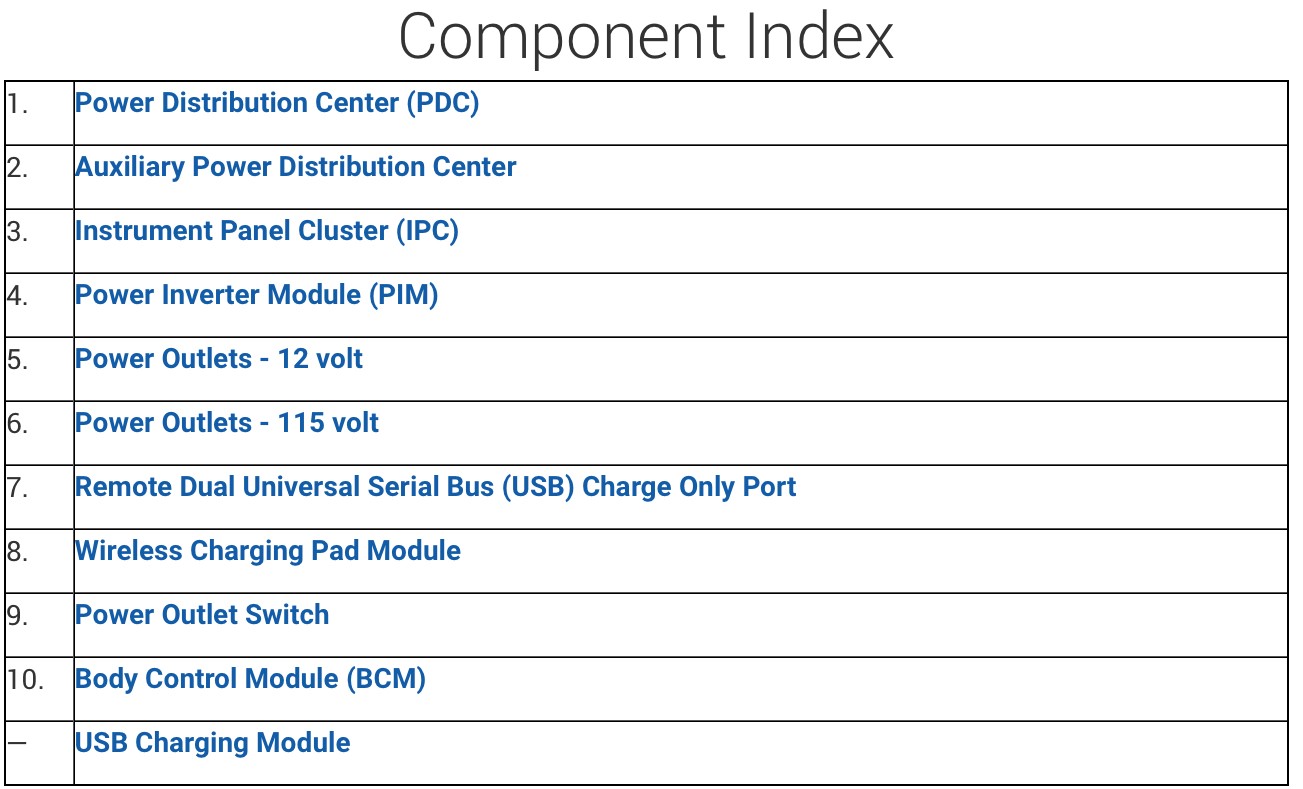Select index number 10 cell
The height and width of the screenshot is (789, 1303).
39,689
